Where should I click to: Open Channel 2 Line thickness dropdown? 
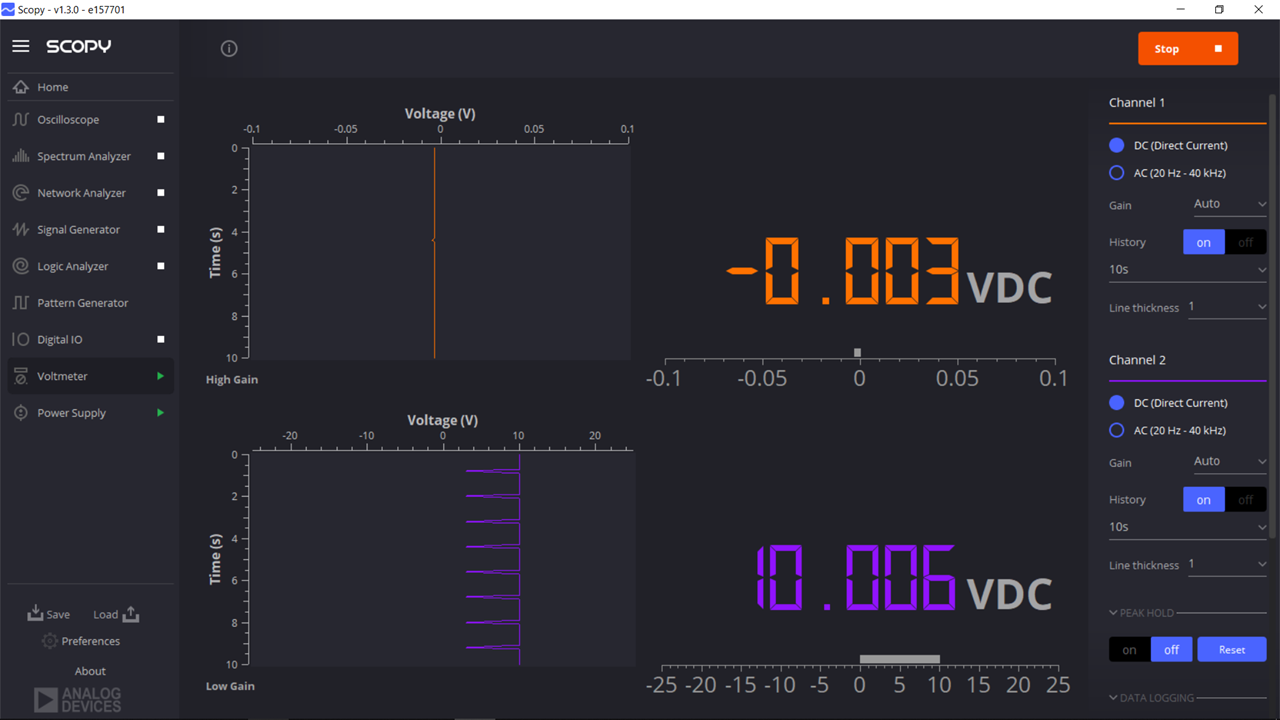1227,565
